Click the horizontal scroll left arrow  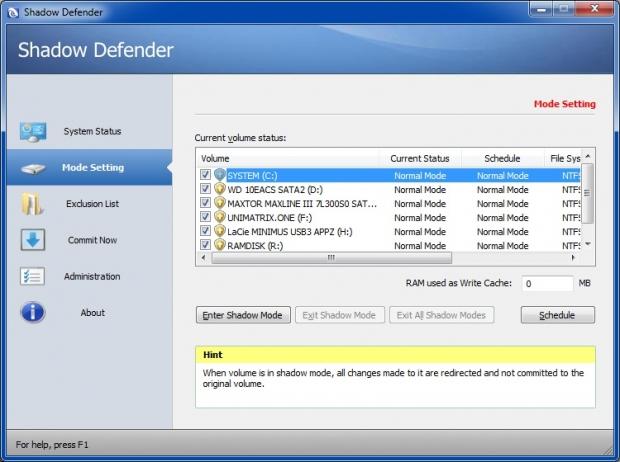203,258
